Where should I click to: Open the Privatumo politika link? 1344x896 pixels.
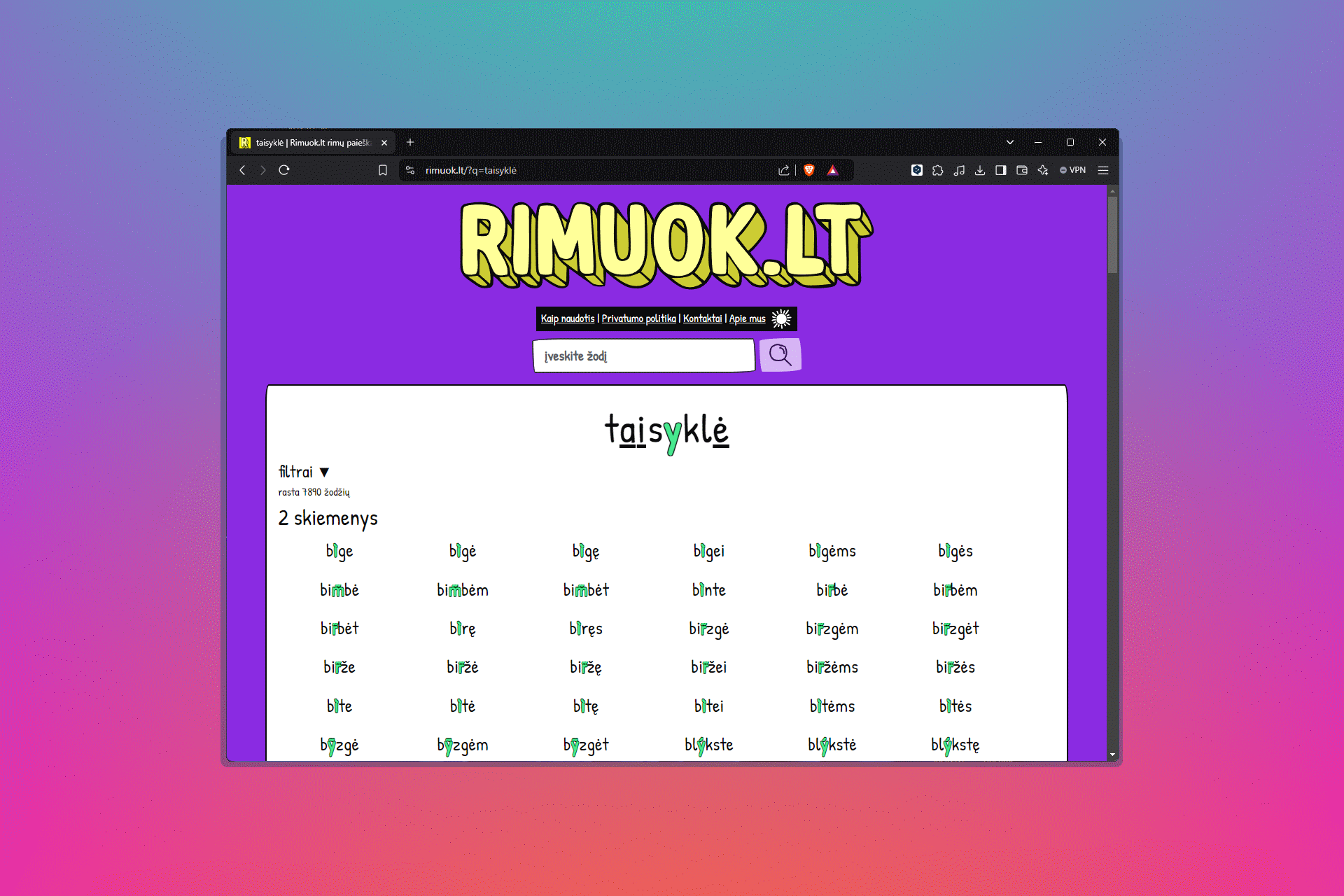639,318
